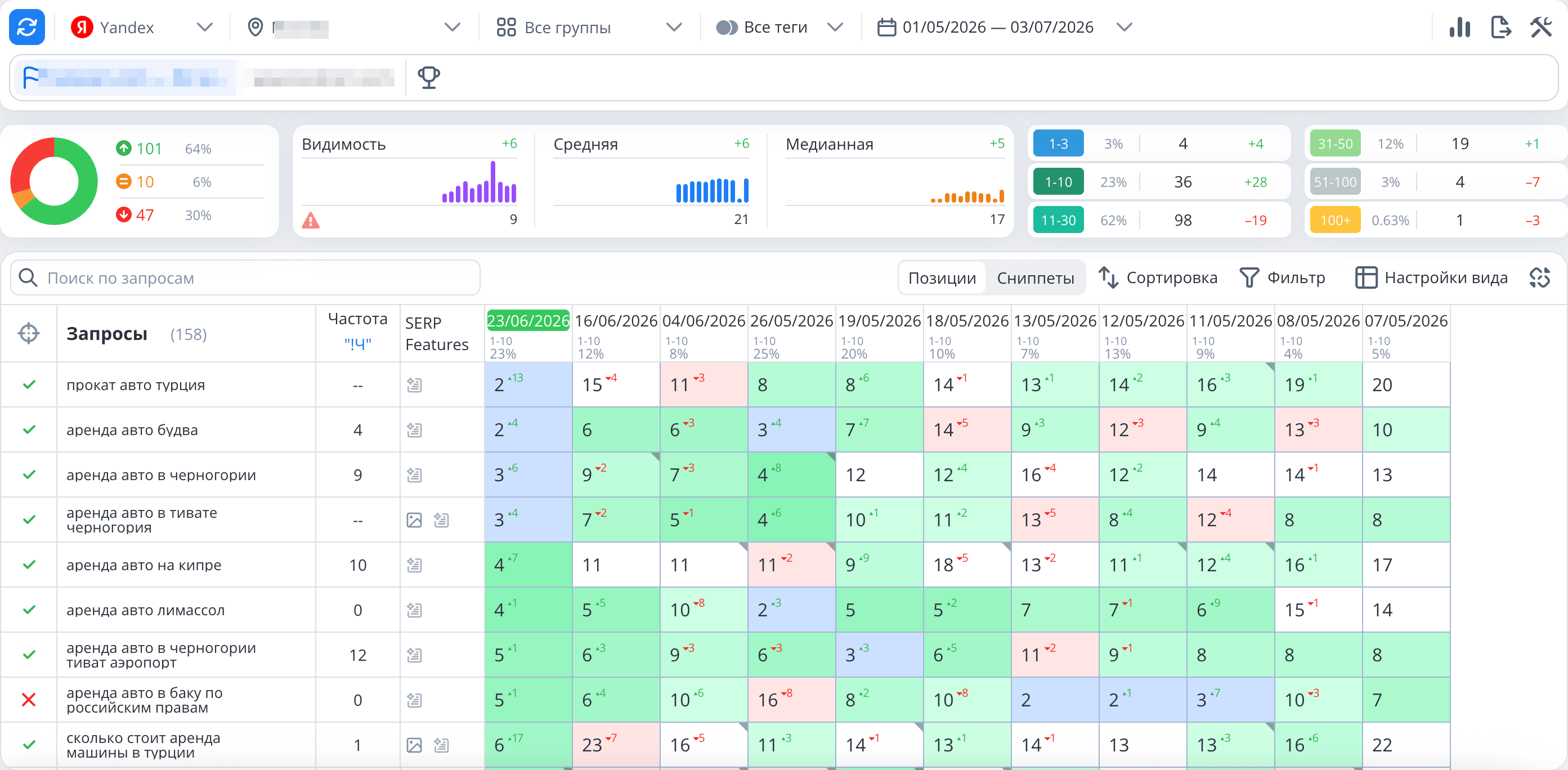Open SERP features icon for прокат авто турция
Screen dimensions: 1568x770
[415, 384]
